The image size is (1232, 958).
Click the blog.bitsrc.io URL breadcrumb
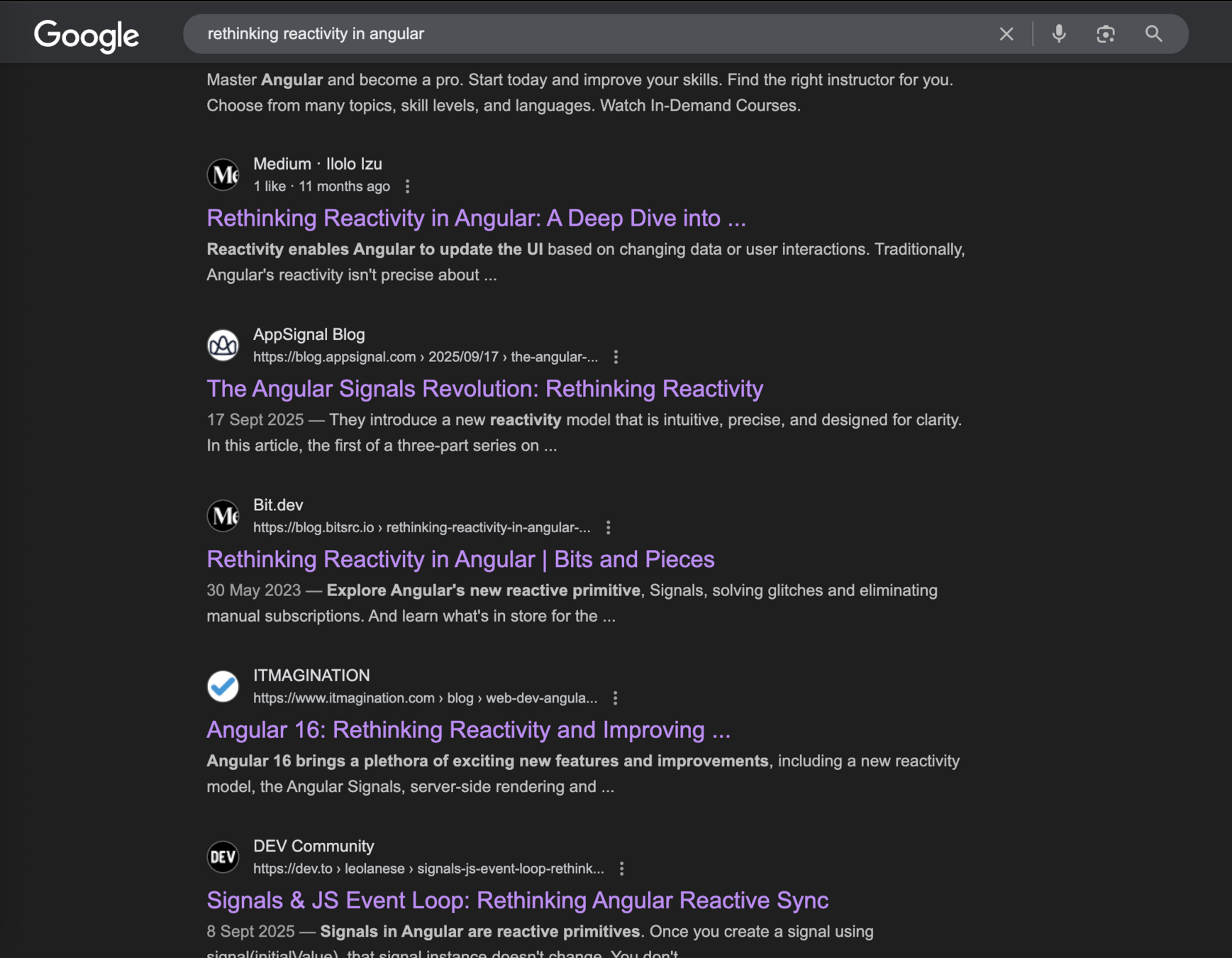[x=421, y=527]
